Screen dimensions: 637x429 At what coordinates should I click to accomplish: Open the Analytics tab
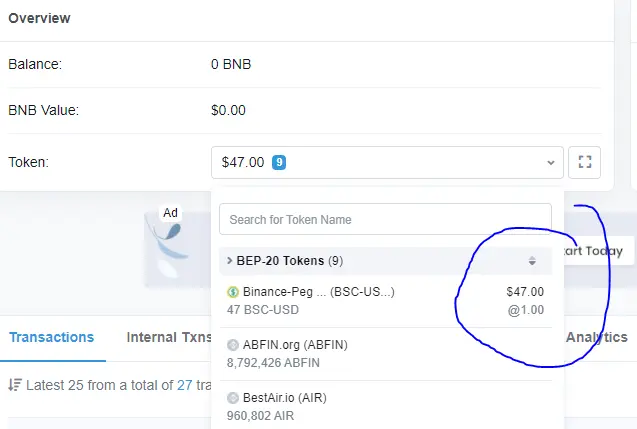pos(597,337)
